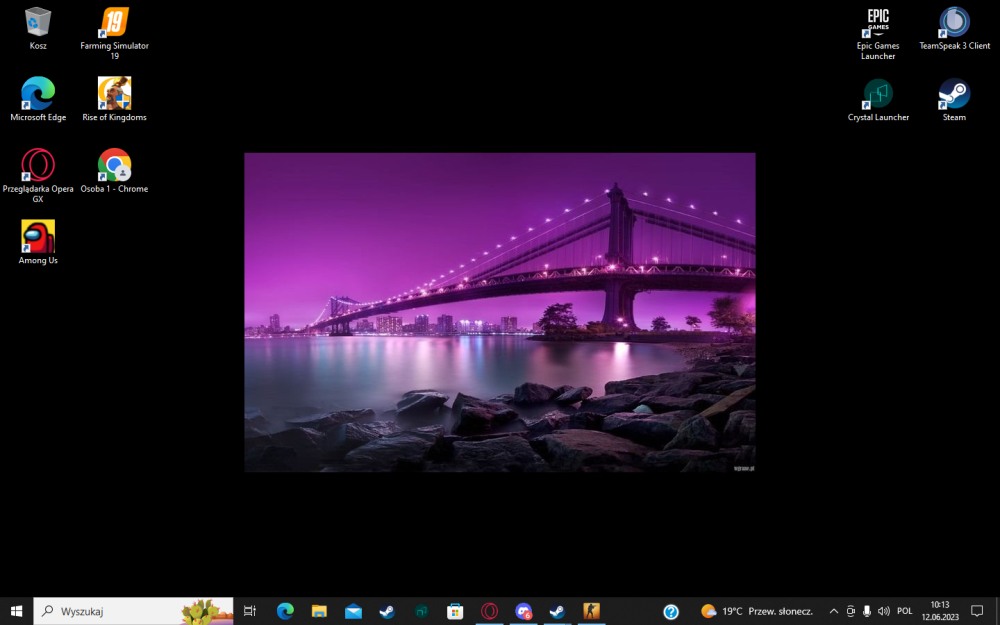Open the blue question mark help icon

670,611
